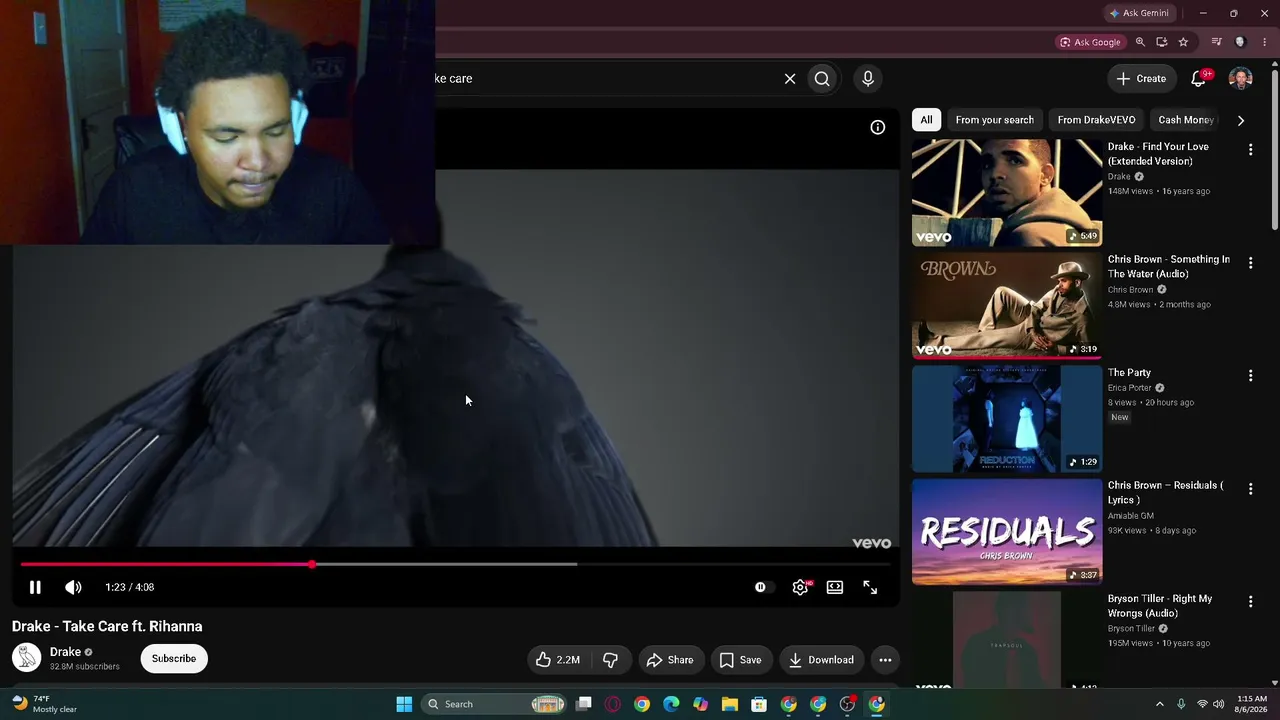1280x720 pixels.
Task: Pause the Take Care video
Action: (35, 587)
